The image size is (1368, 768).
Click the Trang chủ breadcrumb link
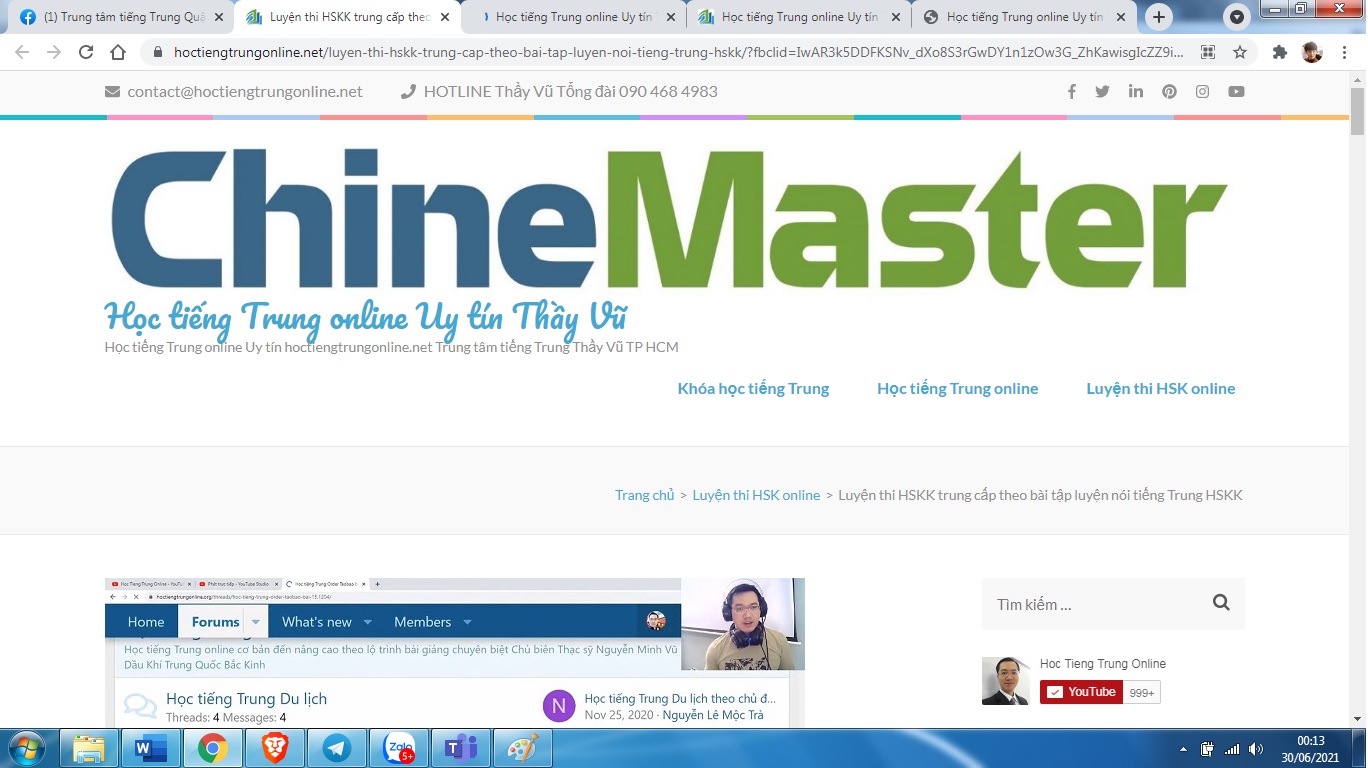pyautogui.click(x=644, y=495)
